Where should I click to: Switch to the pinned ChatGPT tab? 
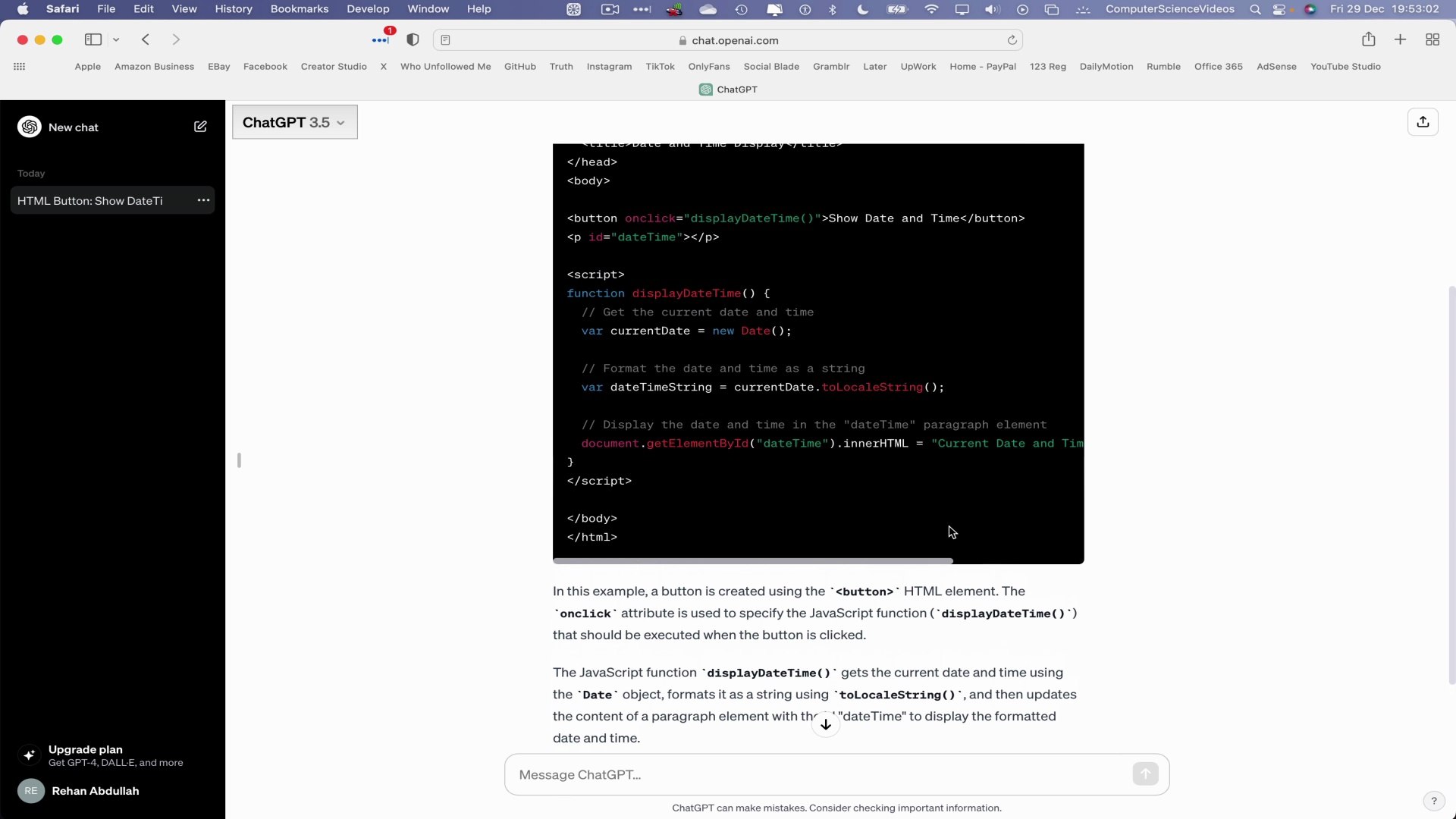pos(728,89)
